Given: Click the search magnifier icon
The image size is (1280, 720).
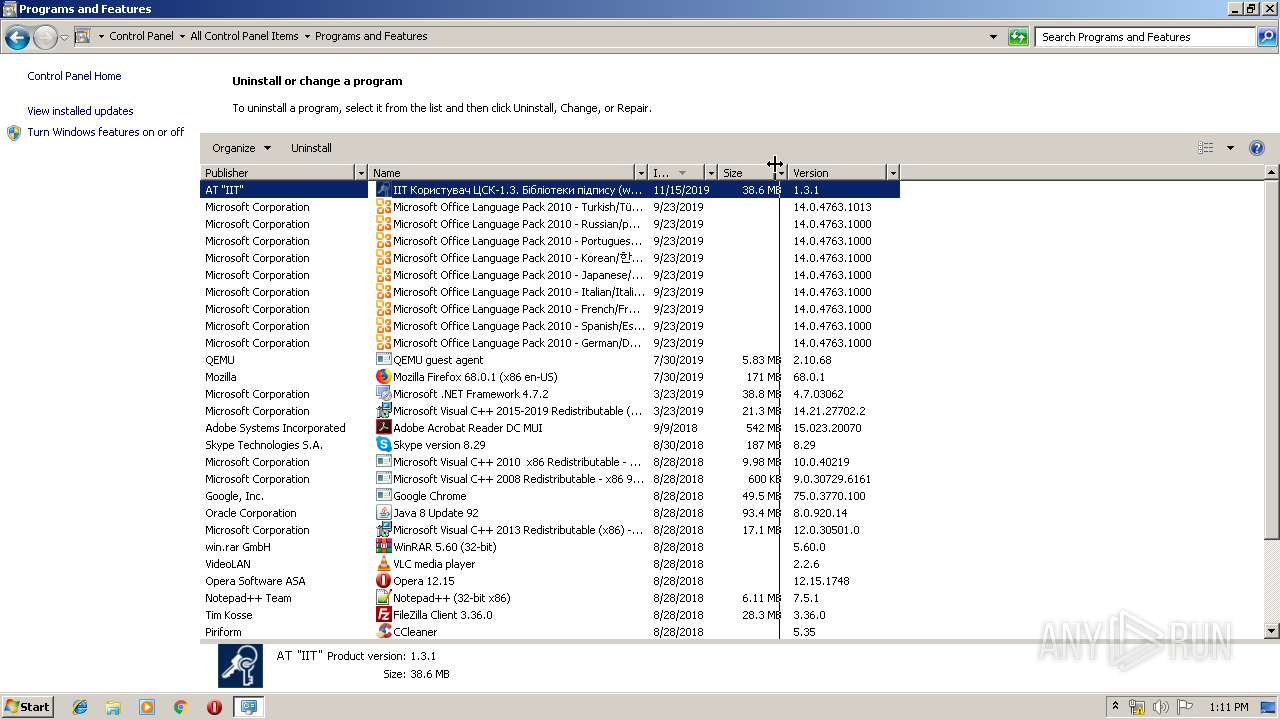Looking at the screenshot, I should 1267,37.
